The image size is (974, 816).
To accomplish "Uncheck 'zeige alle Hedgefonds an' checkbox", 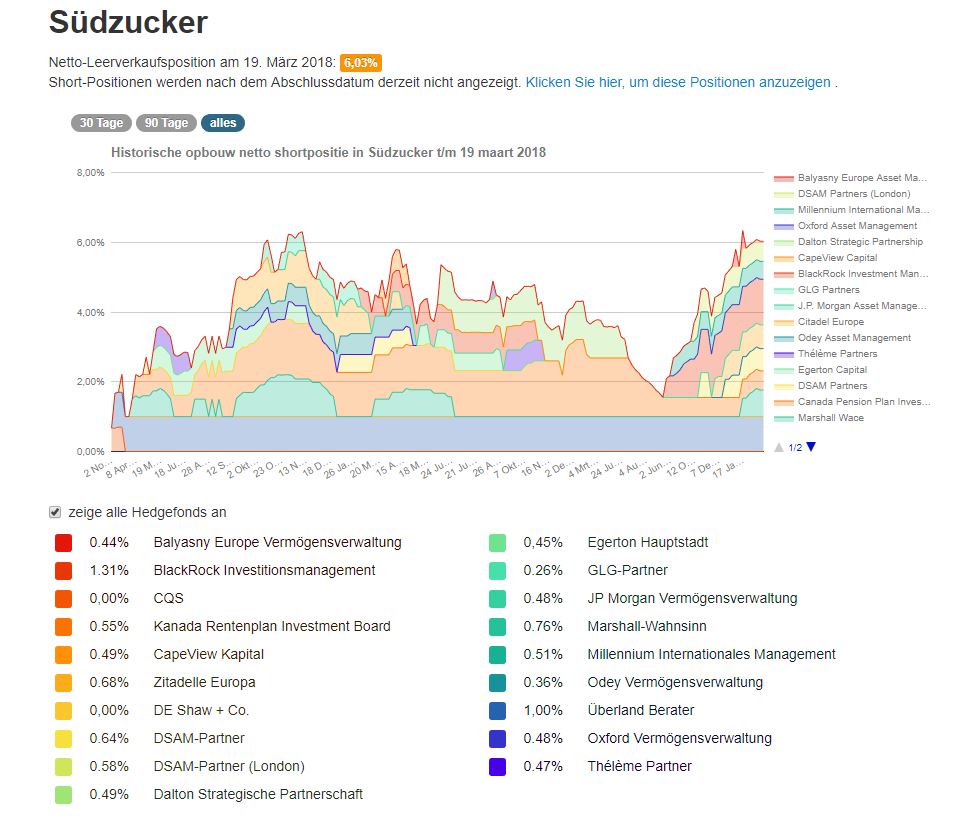I will click(55, 512).
